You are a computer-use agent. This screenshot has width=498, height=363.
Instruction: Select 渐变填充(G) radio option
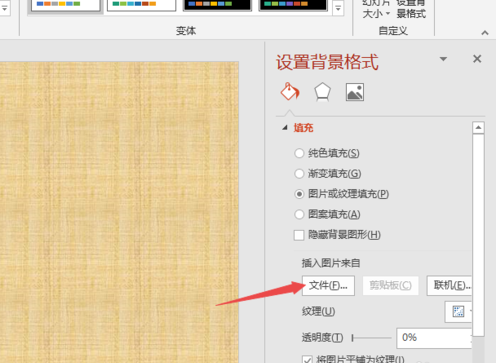[x=328, y=173]
